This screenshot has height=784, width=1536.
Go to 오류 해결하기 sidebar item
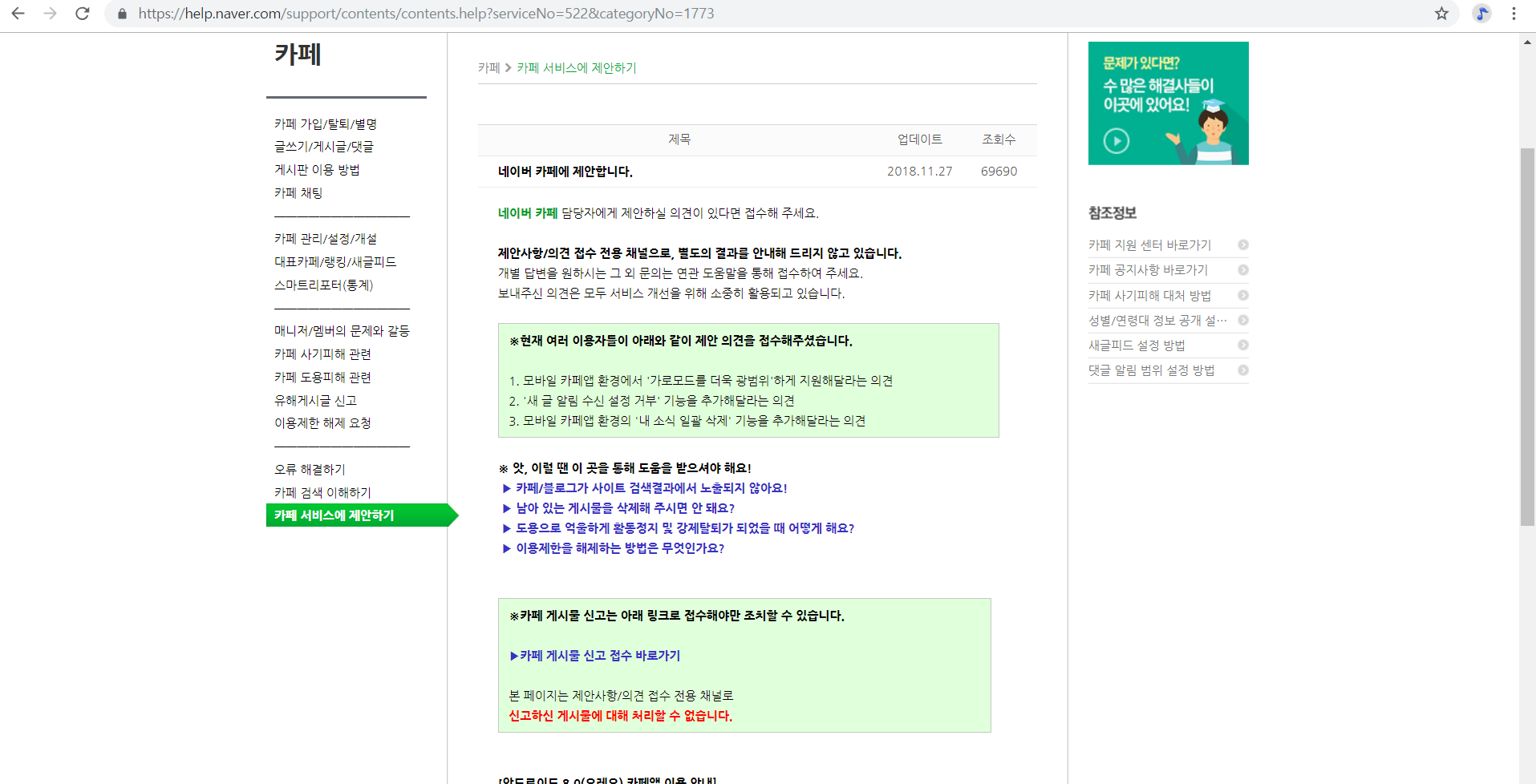point(310,470)
